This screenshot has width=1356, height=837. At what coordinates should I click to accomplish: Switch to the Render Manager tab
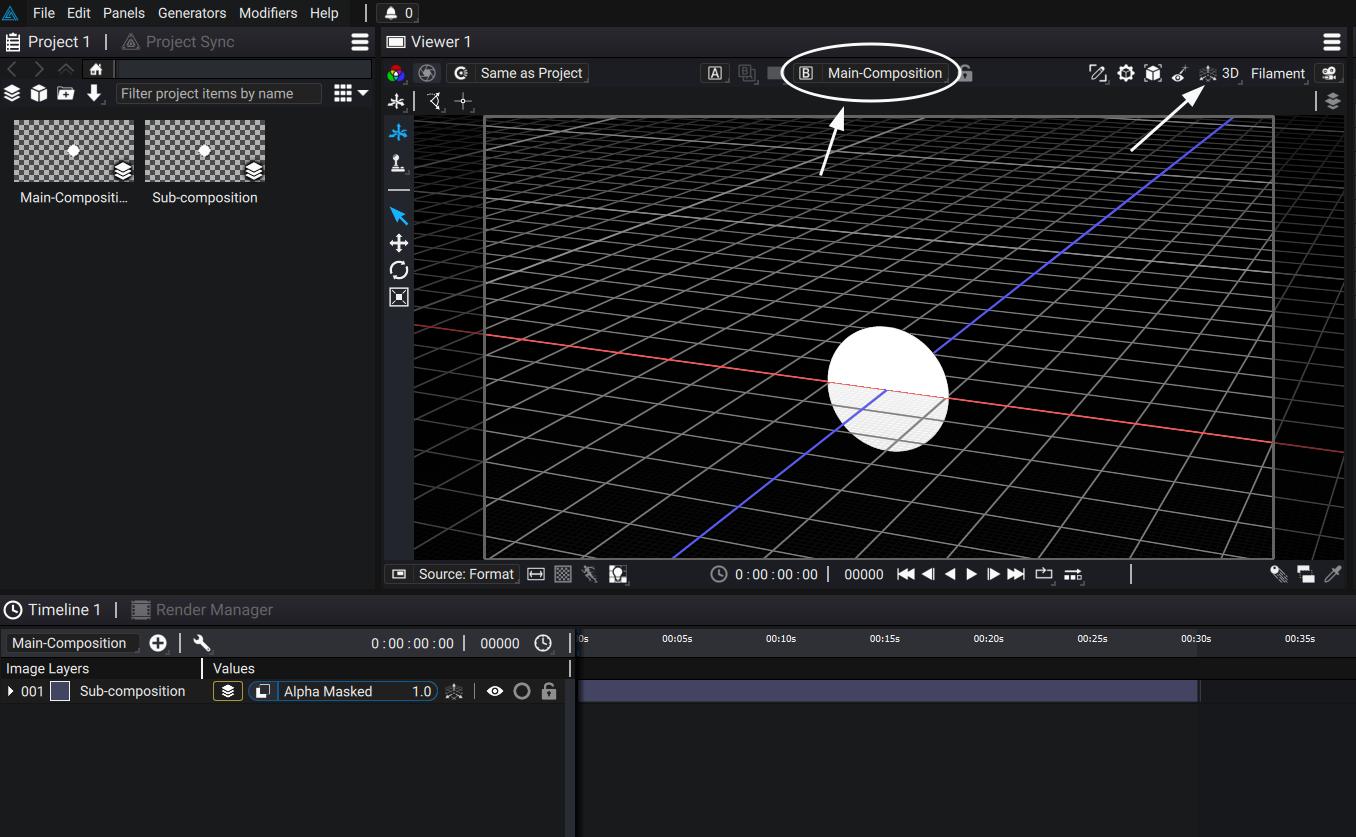tap(202, 610)
